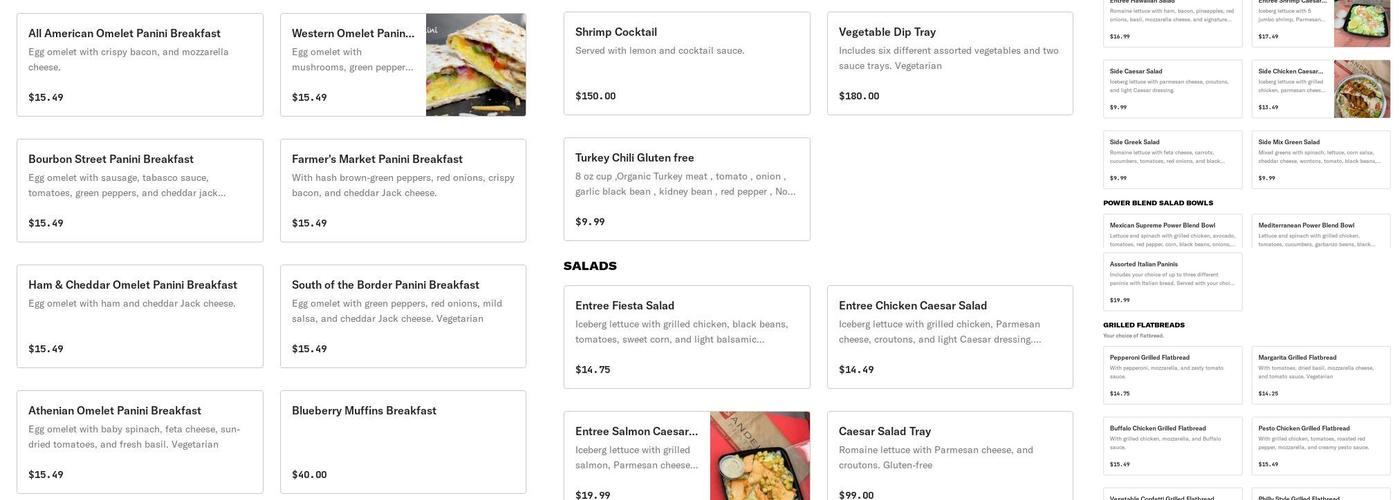The height and width of the screenshot is (500, 1400).
Task: Open the Entree Fiesta Salad card
Action: 687,337
